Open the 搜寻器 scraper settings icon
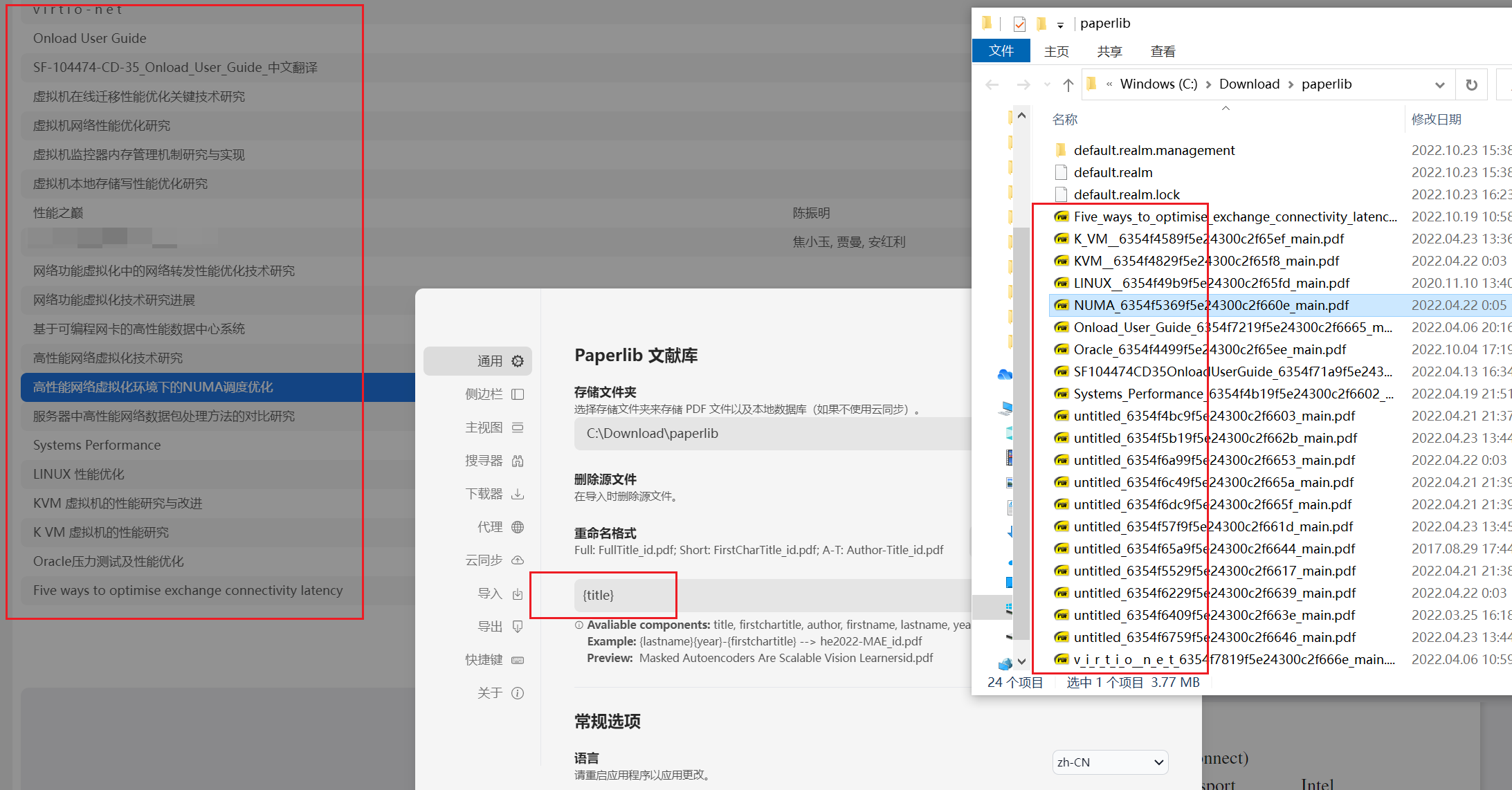The image size is (1512, 790). pyautogui.click(x=518, y=460)
